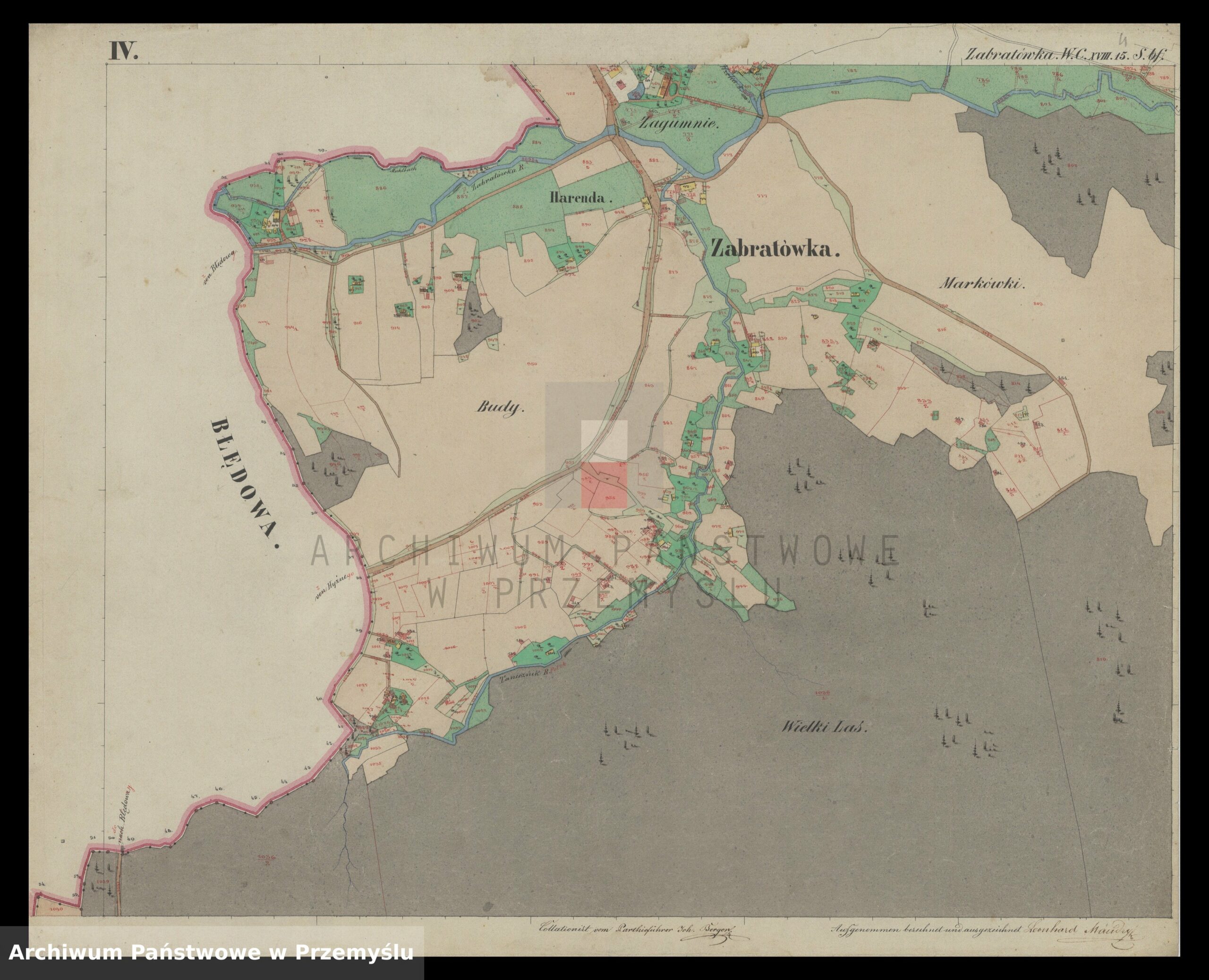Click the red highlighted square in map center
Viewport: 1209px width, 980px height.
coord(604,486)
